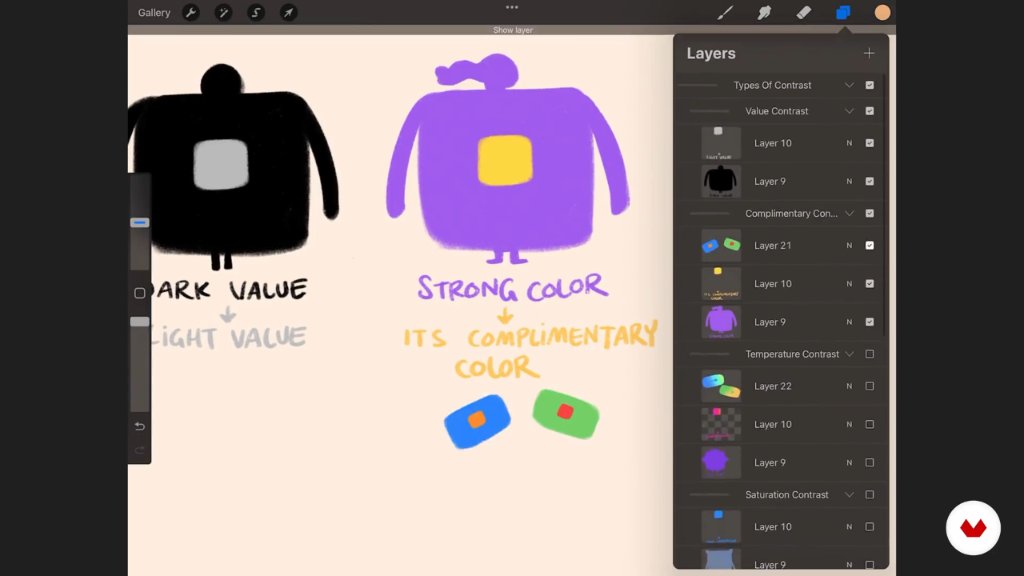Open the Actions wrench menu
This screenshot has width=1024, height=576.
click(x=191, y=12)
